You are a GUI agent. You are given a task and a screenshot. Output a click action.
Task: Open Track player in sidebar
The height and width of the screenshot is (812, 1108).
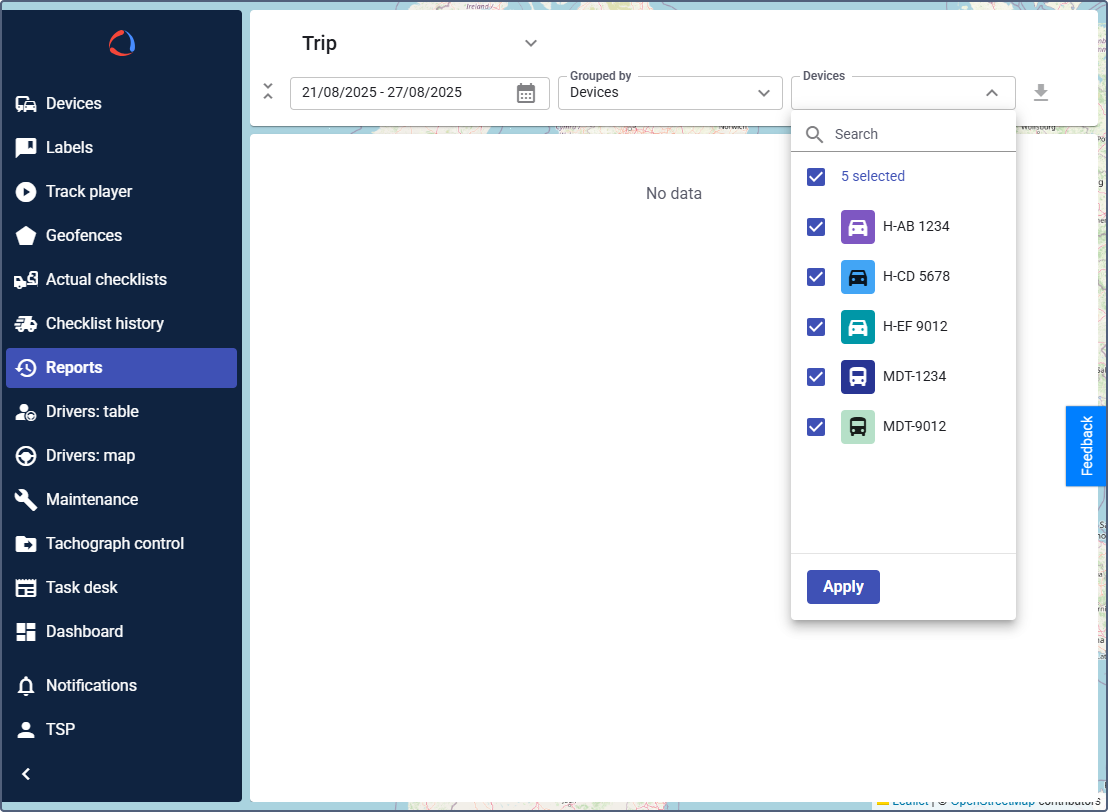click(x=88, y=192)
